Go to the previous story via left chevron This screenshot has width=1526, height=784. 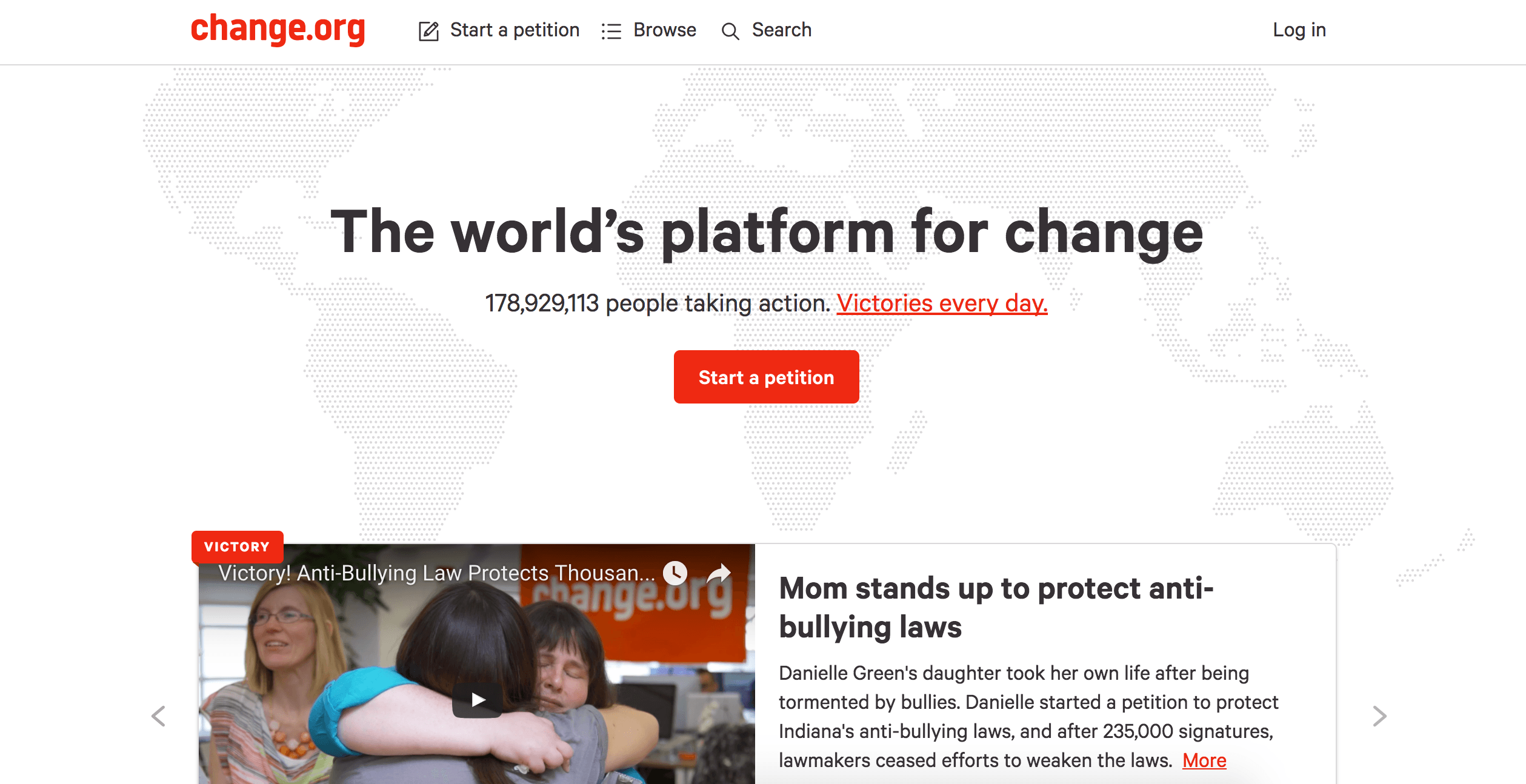pyautogui.click(x=159, y=716)
